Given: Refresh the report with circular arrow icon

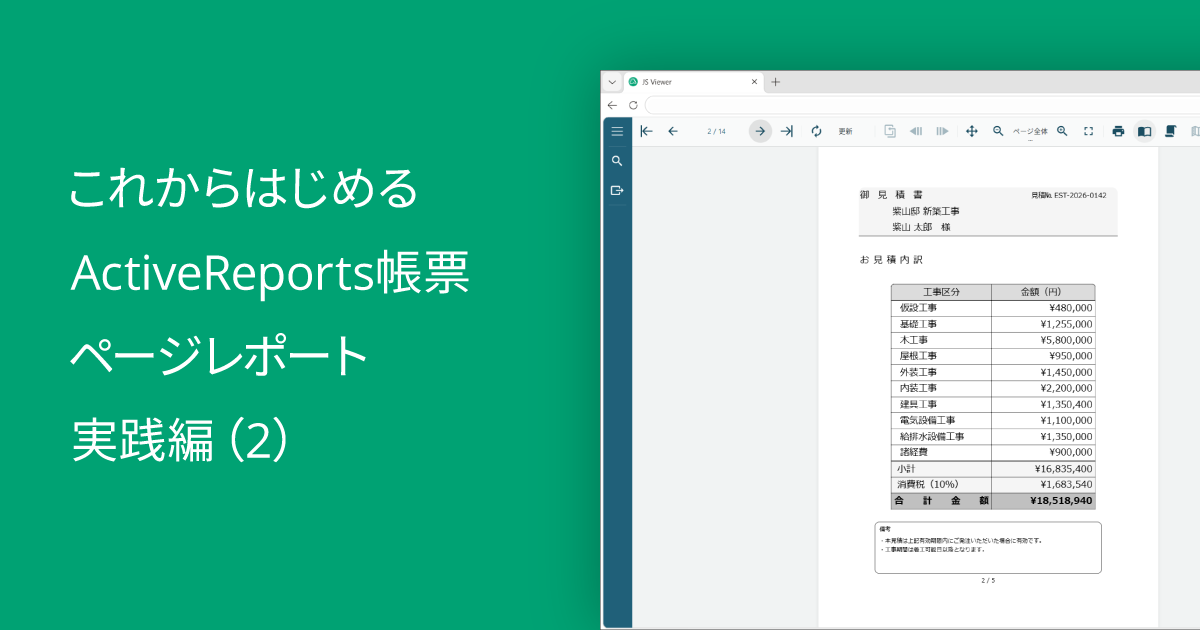Looking at the screenshot, I should pos(816,131).
